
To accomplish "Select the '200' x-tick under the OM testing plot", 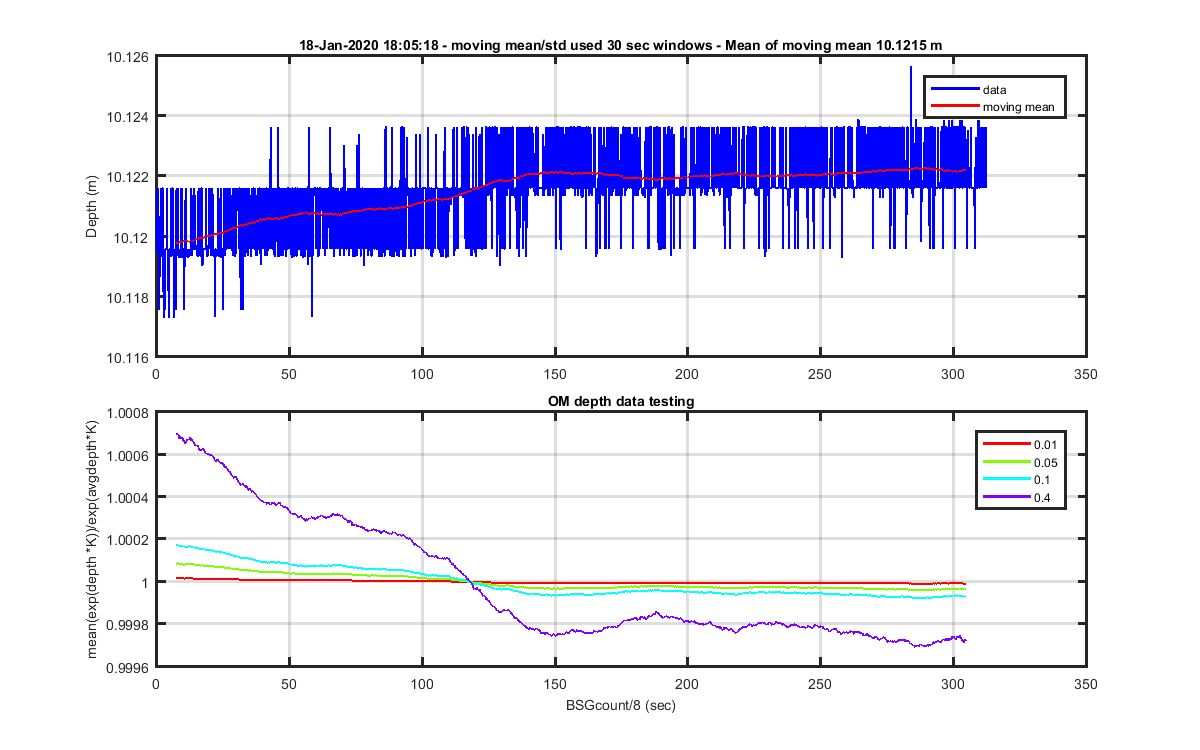I will tap(687, 684).
